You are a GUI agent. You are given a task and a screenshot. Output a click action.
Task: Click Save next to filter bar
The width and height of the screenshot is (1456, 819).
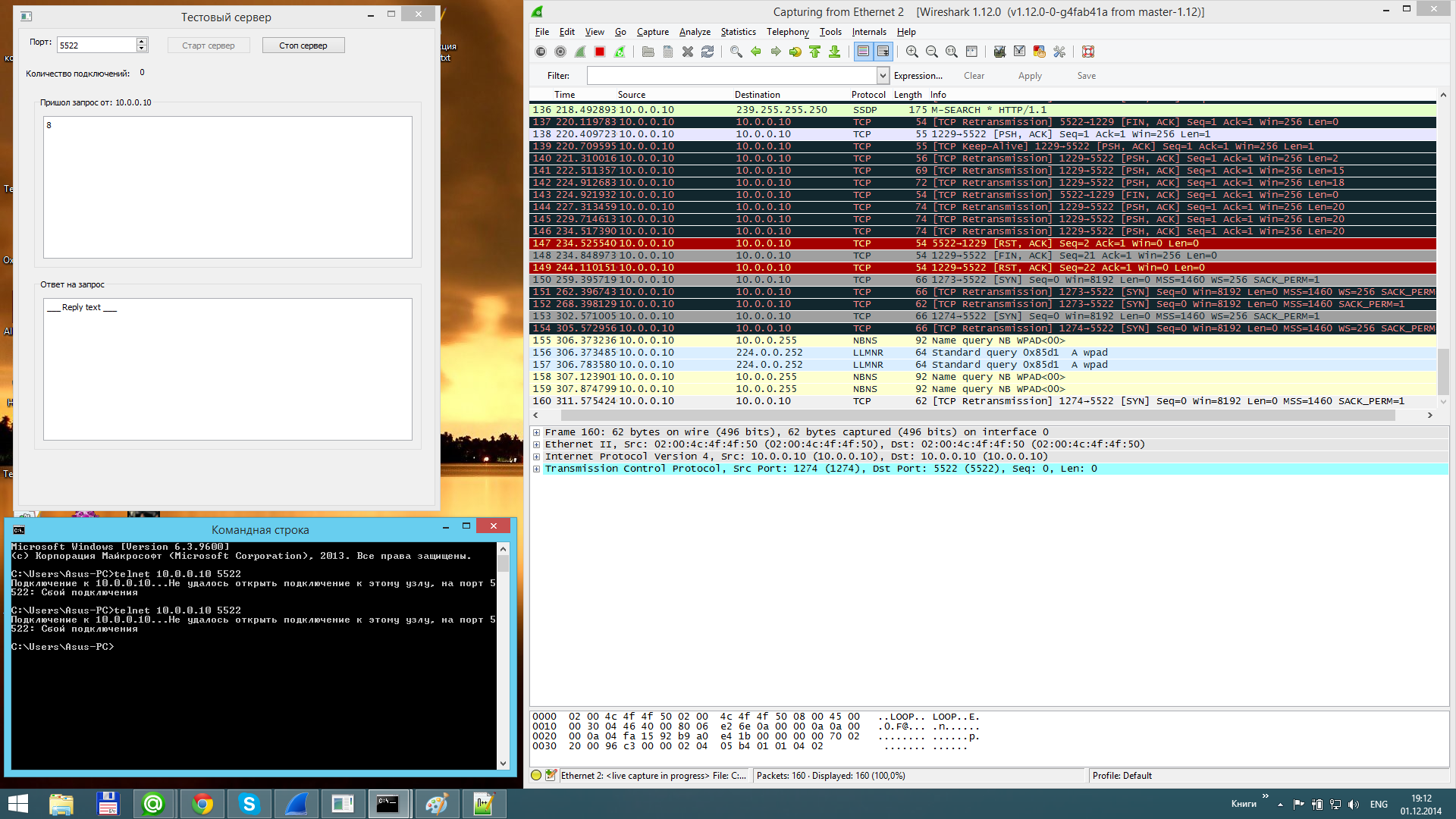click(x=1086, y=76)
